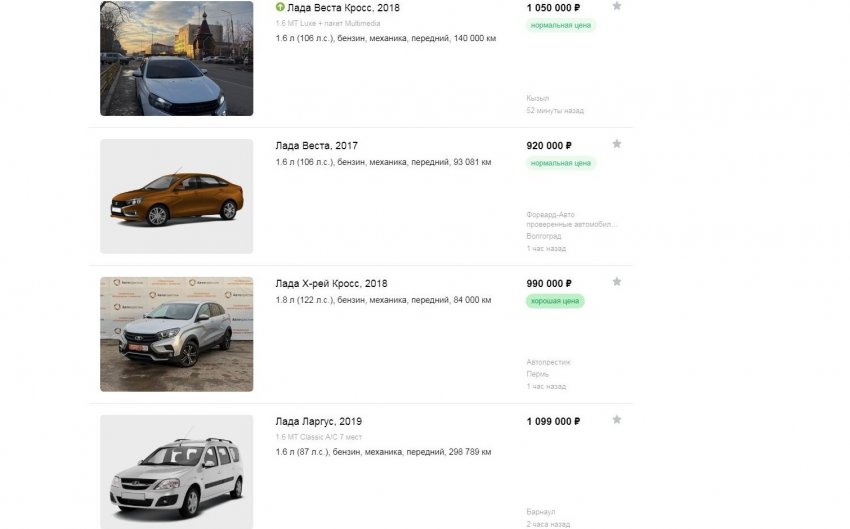The image size is (850, 529).
Task: Click the Форвард-Авто dealer name
Action: coord(550,215)
